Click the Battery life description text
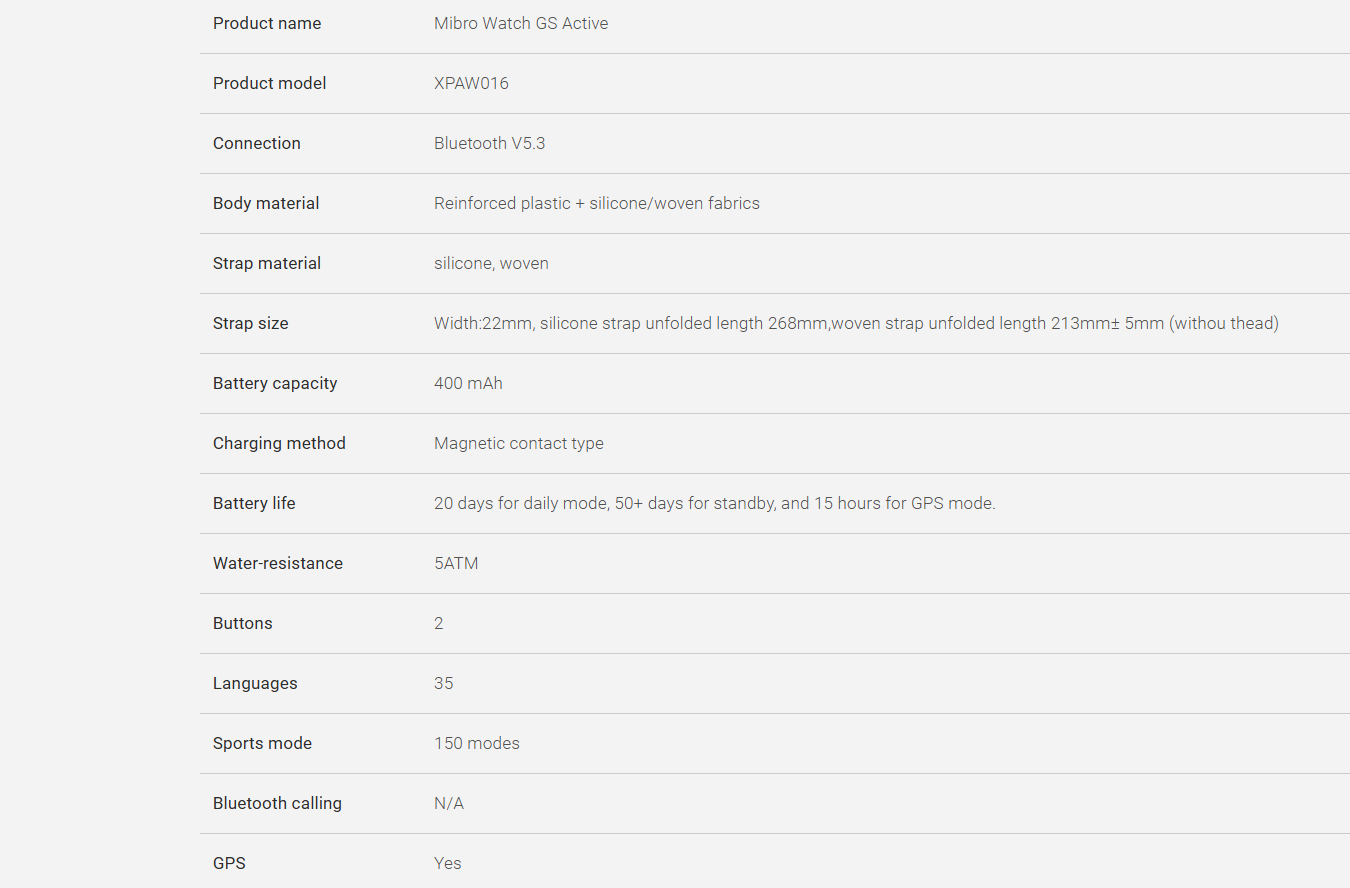Screen dimensions: 1350x888 click(715, 503)
